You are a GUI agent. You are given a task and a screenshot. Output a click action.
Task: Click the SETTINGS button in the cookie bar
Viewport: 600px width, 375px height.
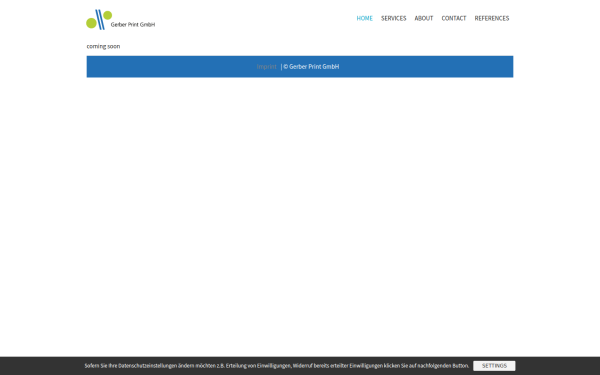pos(494,366)
